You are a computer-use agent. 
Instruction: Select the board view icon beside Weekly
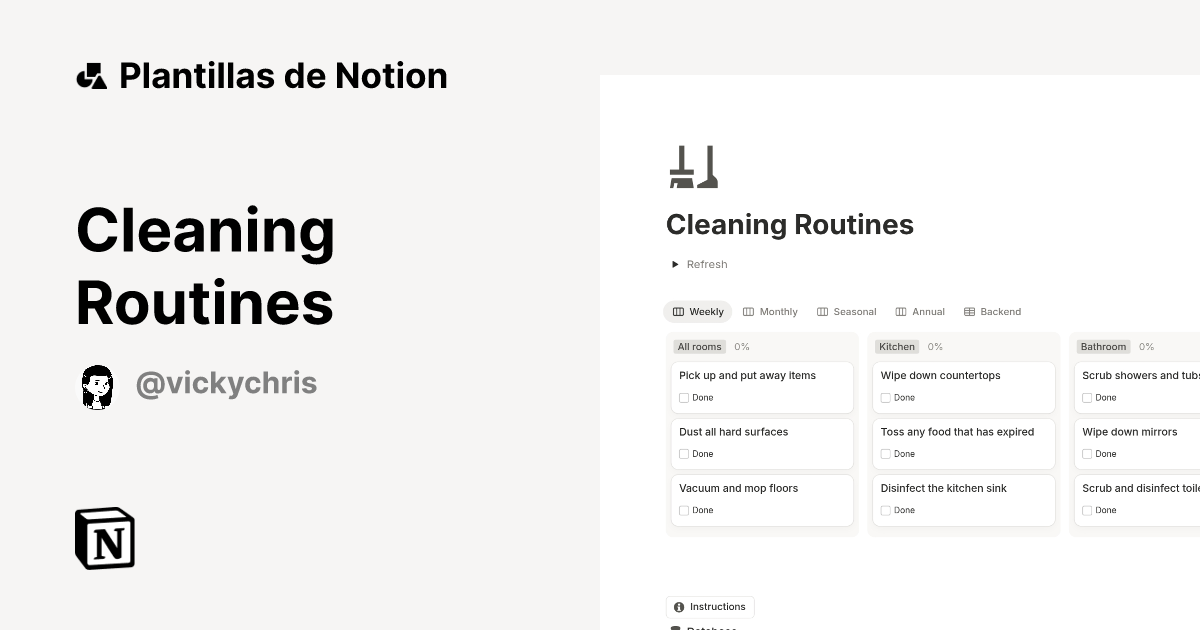click(x=677, y=311)
